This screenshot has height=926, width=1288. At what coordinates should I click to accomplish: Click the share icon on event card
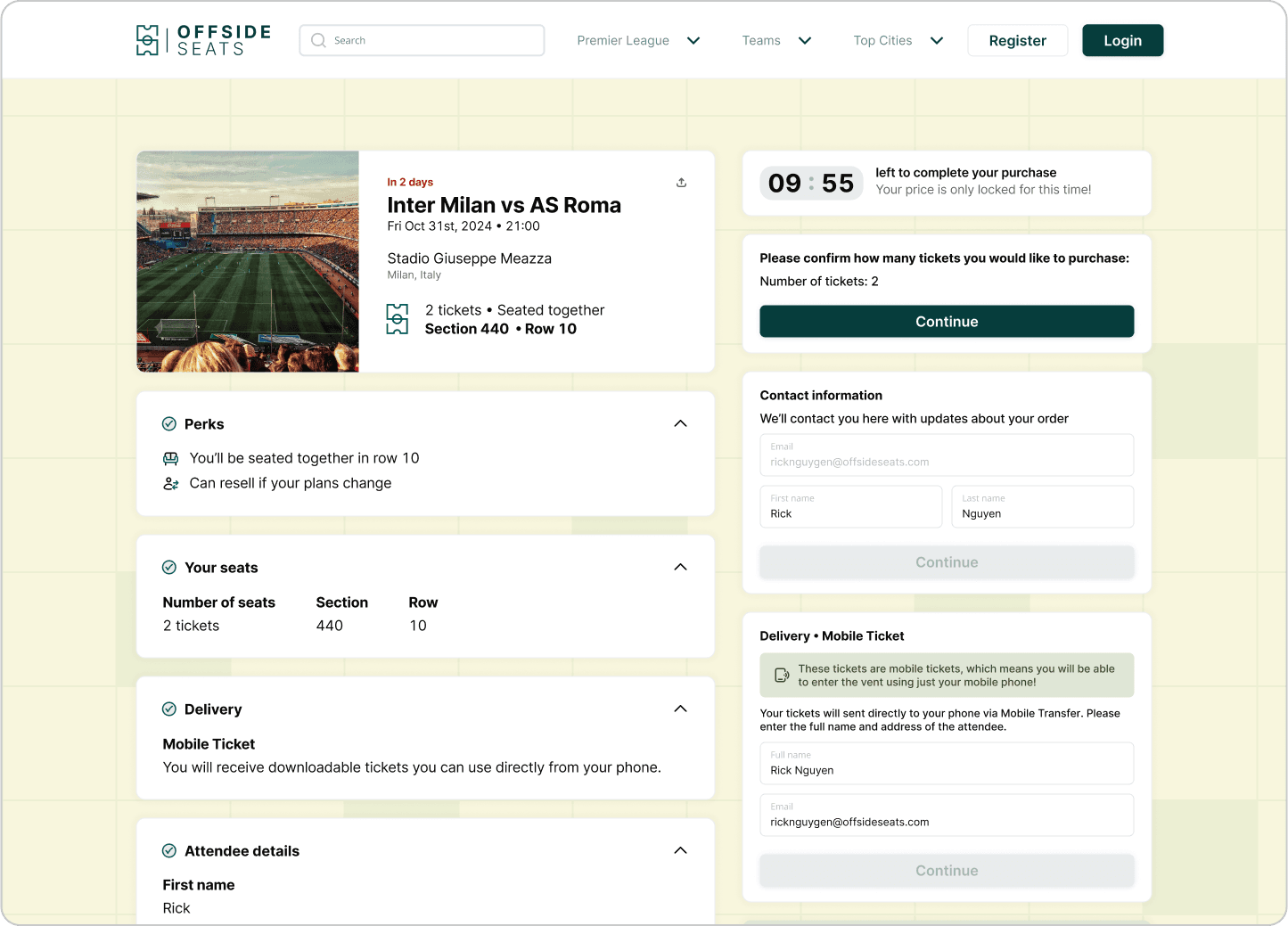(681, 183)
